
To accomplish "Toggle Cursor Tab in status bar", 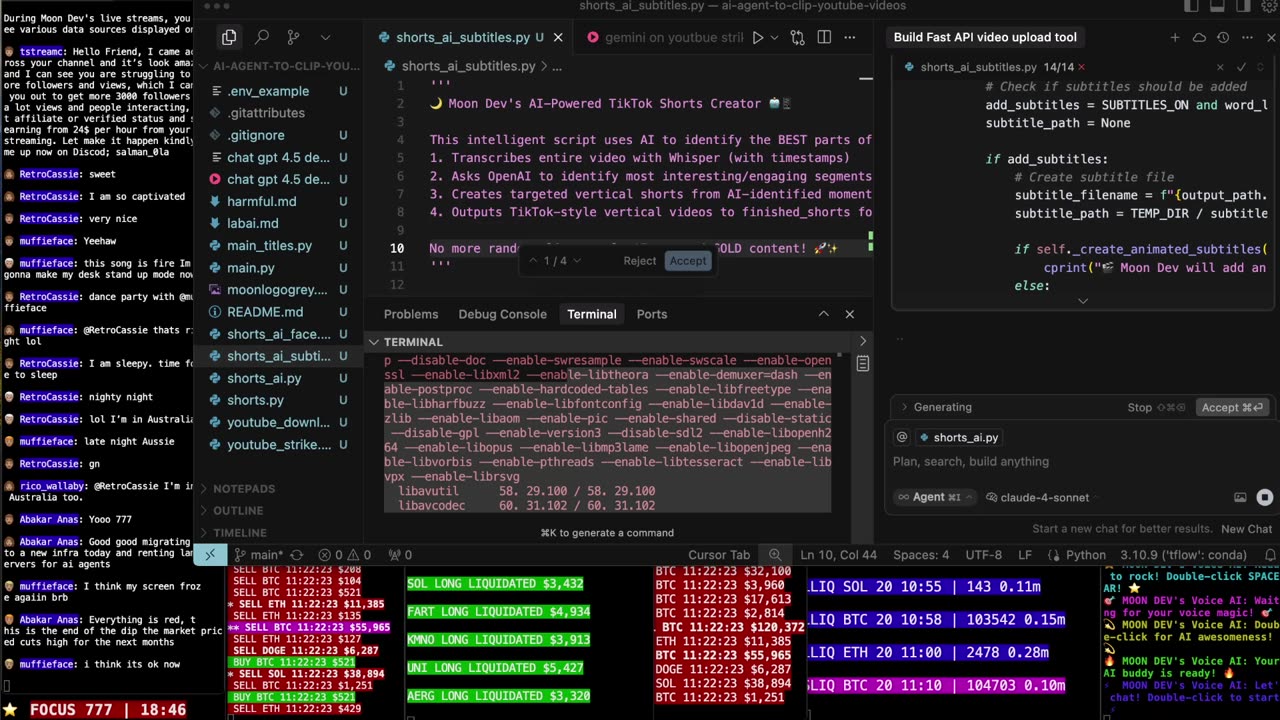I will (719, 554).
